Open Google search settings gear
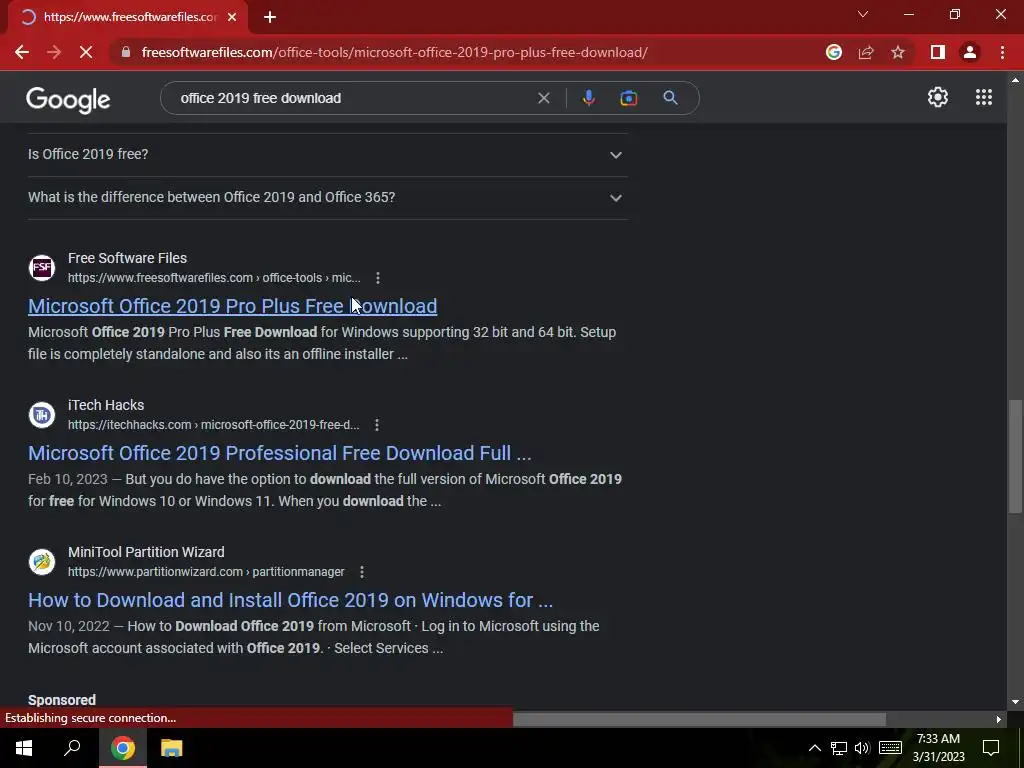Image resolution: width=1024 pixels, height=768 pixels. click(x=938, y=97)
